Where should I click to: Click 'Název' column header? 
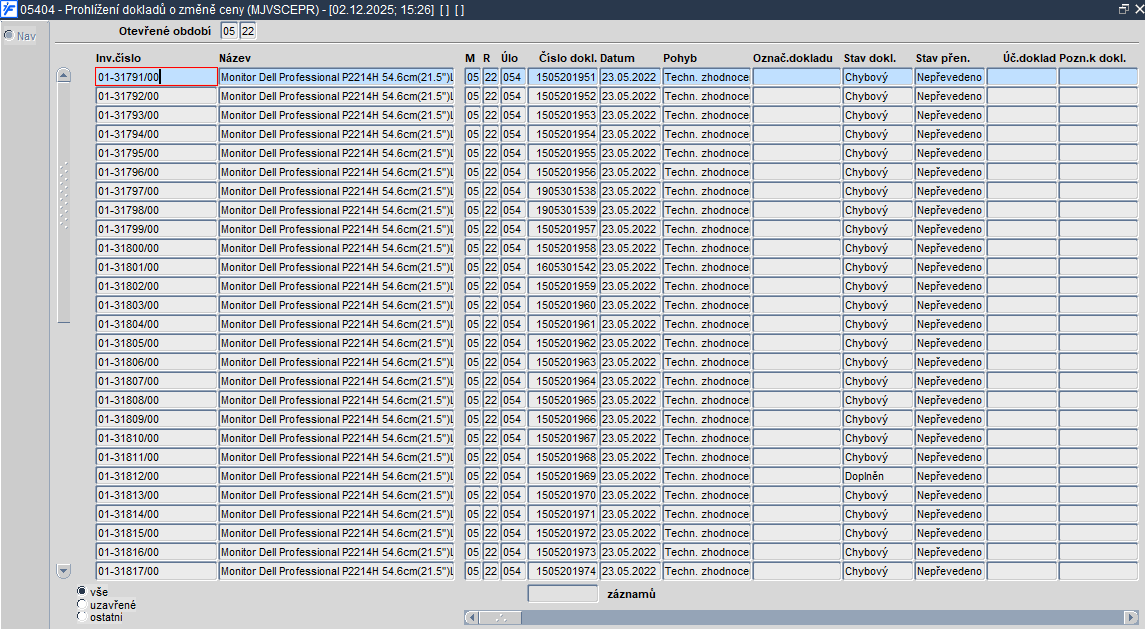click(235, 58)
